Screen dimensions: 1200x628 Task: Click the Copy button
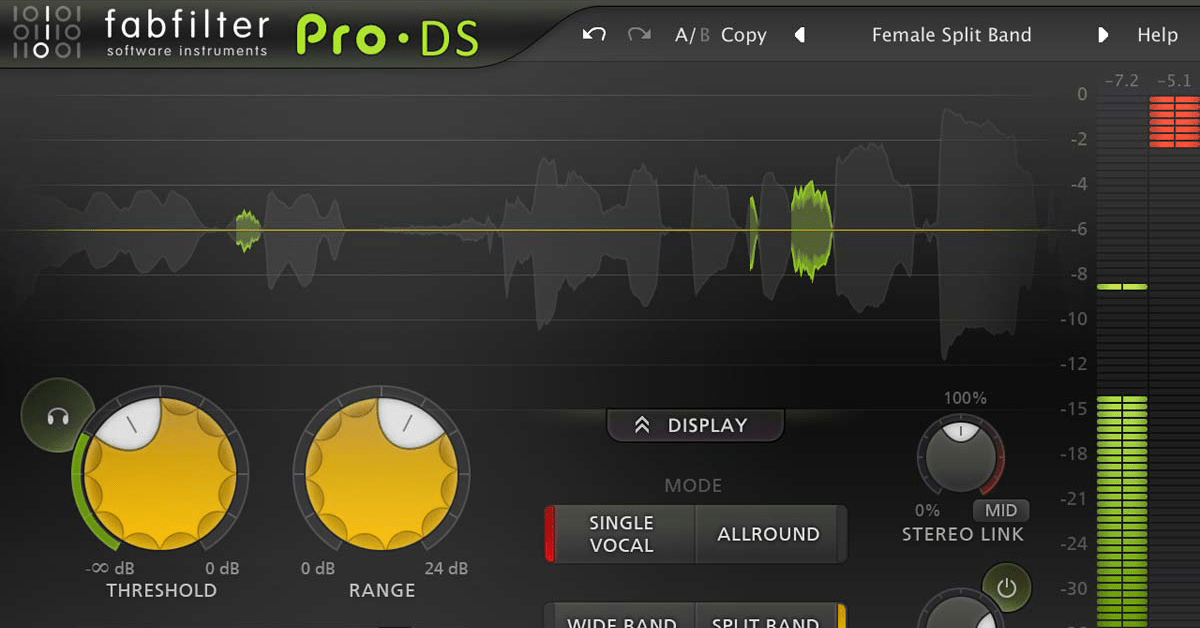click(744, 34)
